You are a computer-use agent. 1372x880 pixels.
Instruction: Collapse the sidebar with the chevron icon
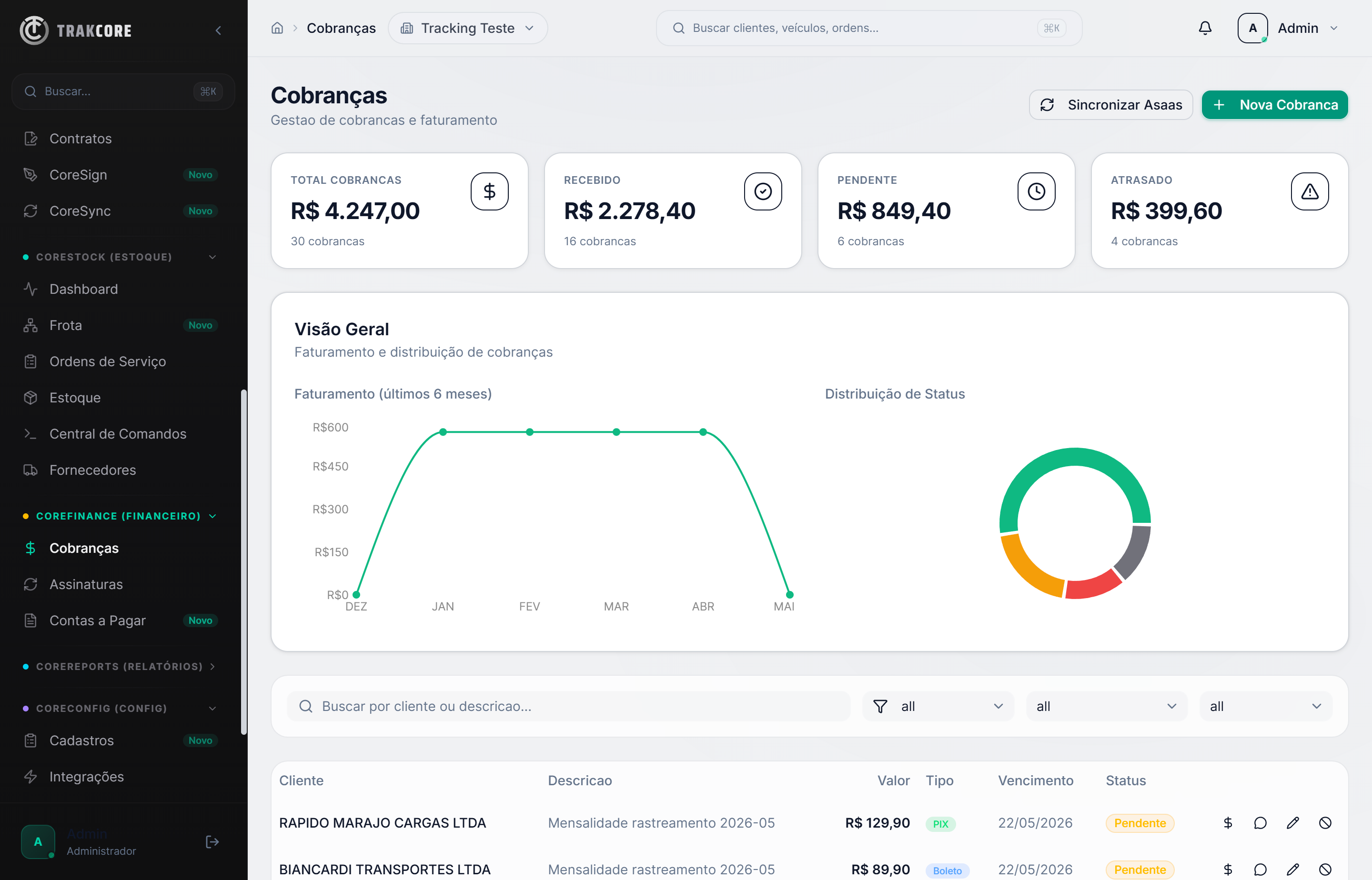[x=218, y=30]
